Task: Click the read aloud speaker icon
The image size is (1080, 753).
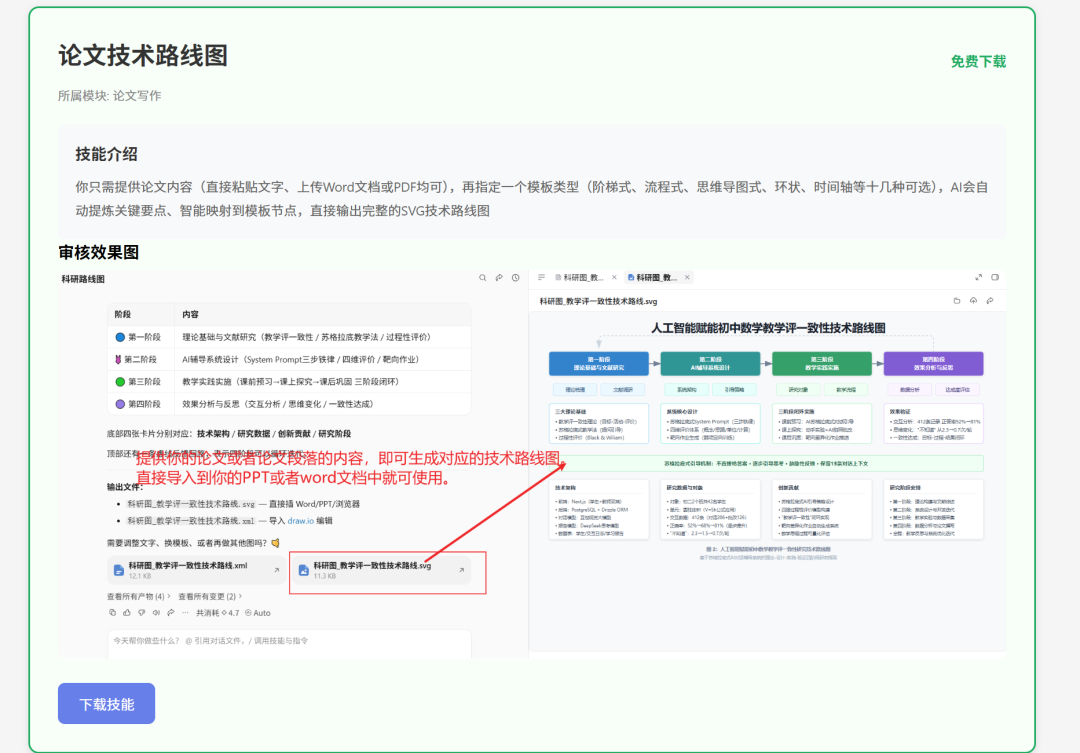Action: (x=156, y=612)
